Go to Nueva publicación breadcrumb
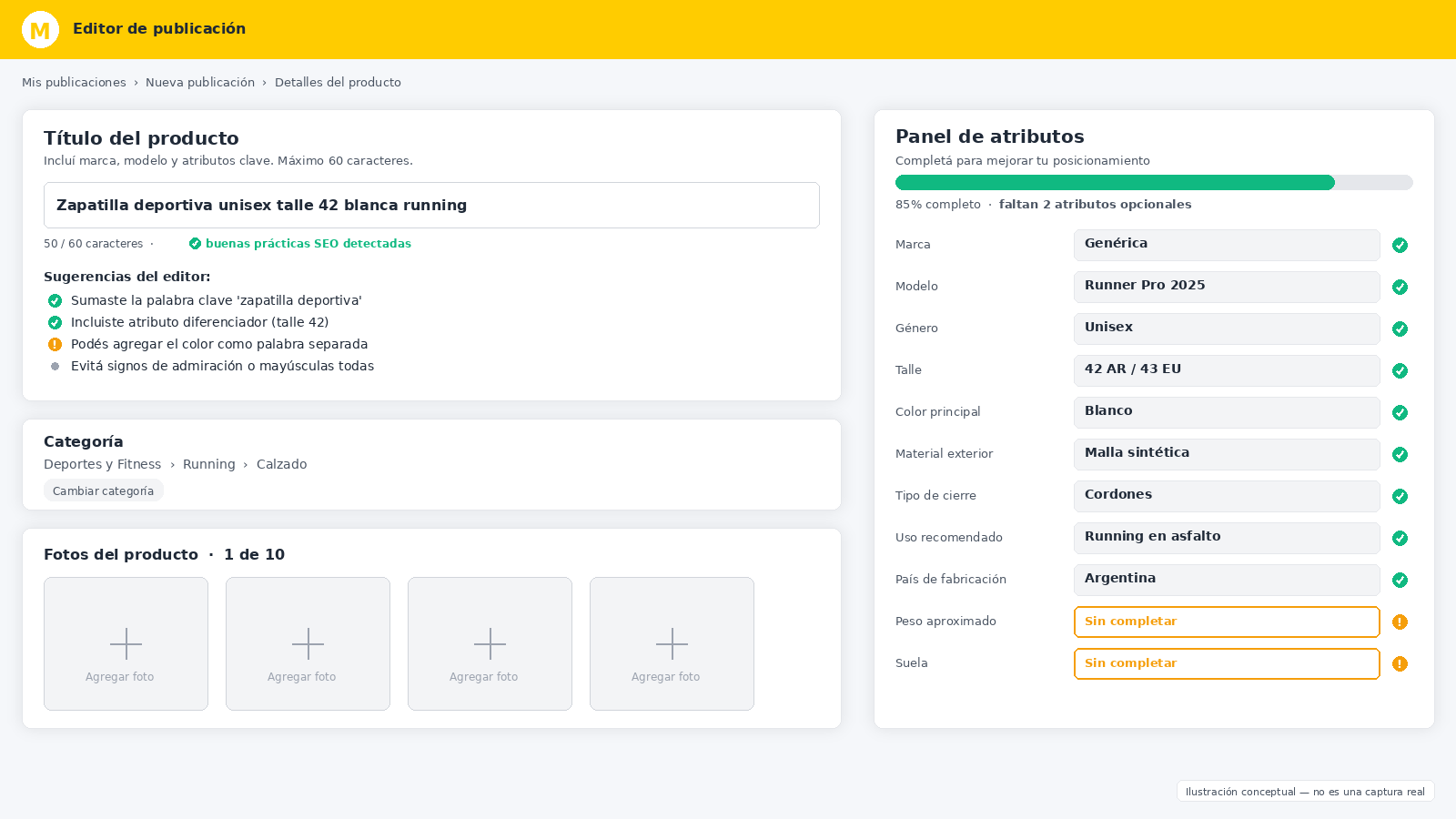The height and width of the screenshot is (819, 1456). point(200,83)
